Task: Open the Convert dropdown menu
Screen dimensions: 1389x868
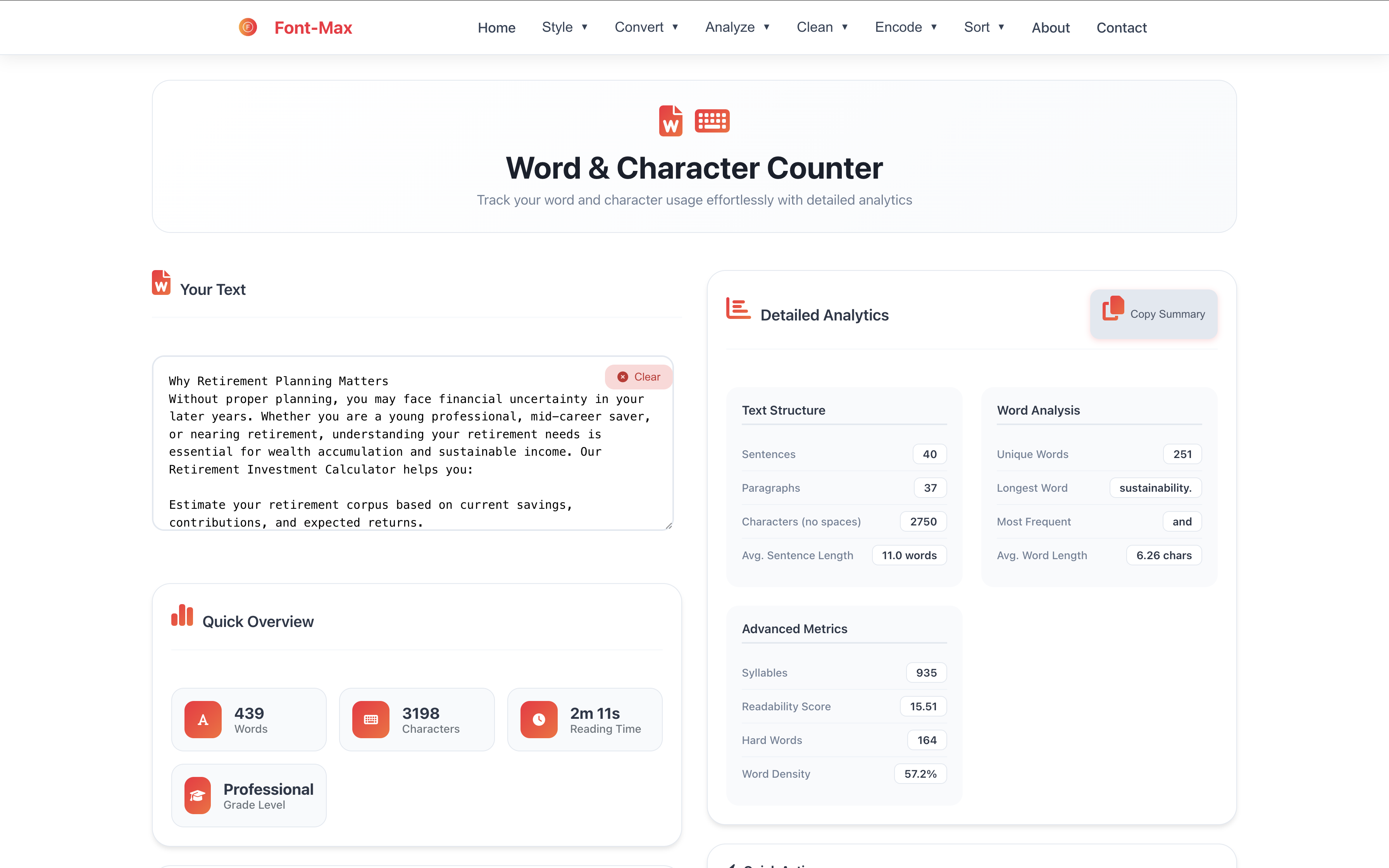Action: coord(646,27)
